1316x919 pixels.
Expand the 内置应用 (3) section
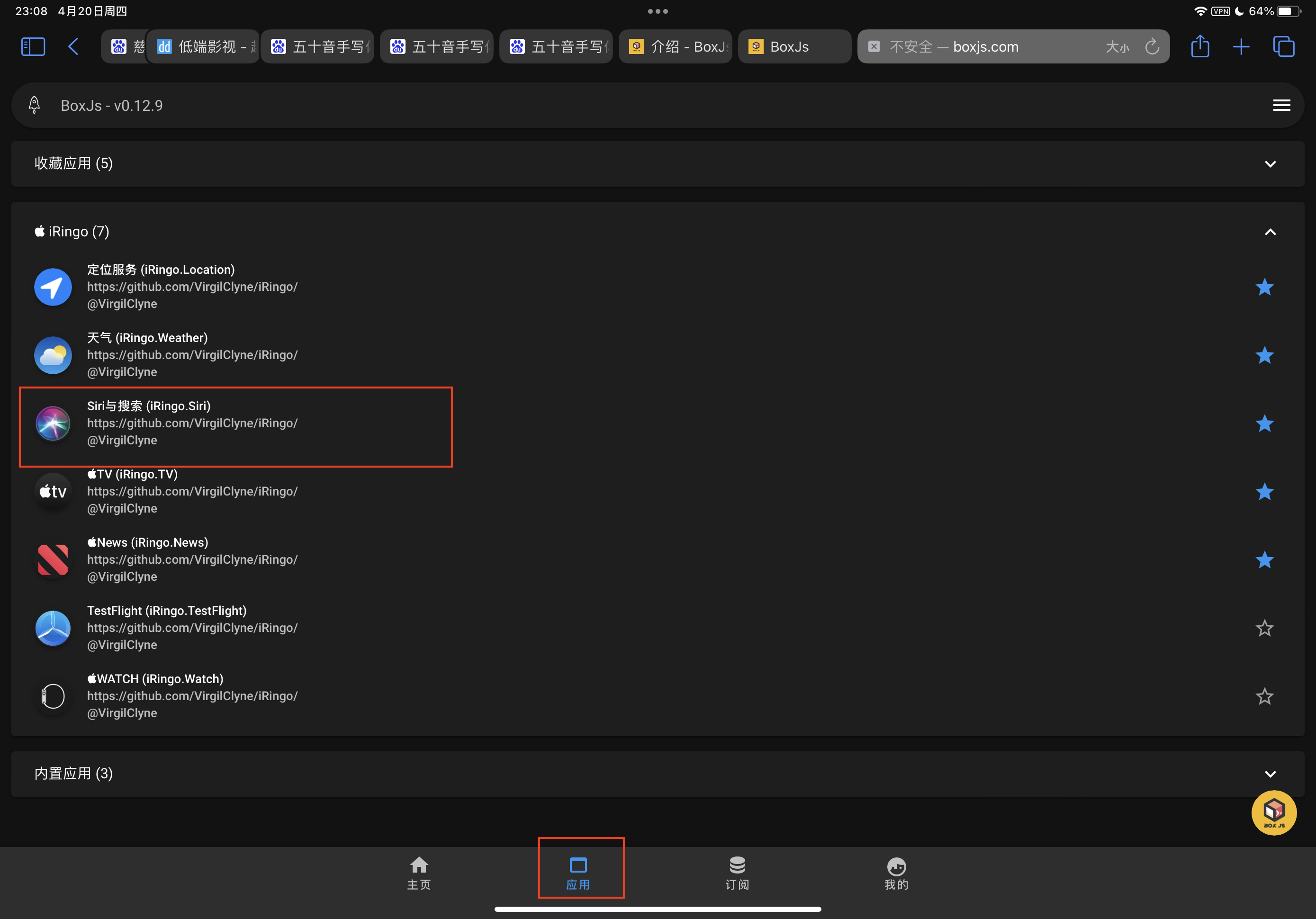pos(1270,774)
